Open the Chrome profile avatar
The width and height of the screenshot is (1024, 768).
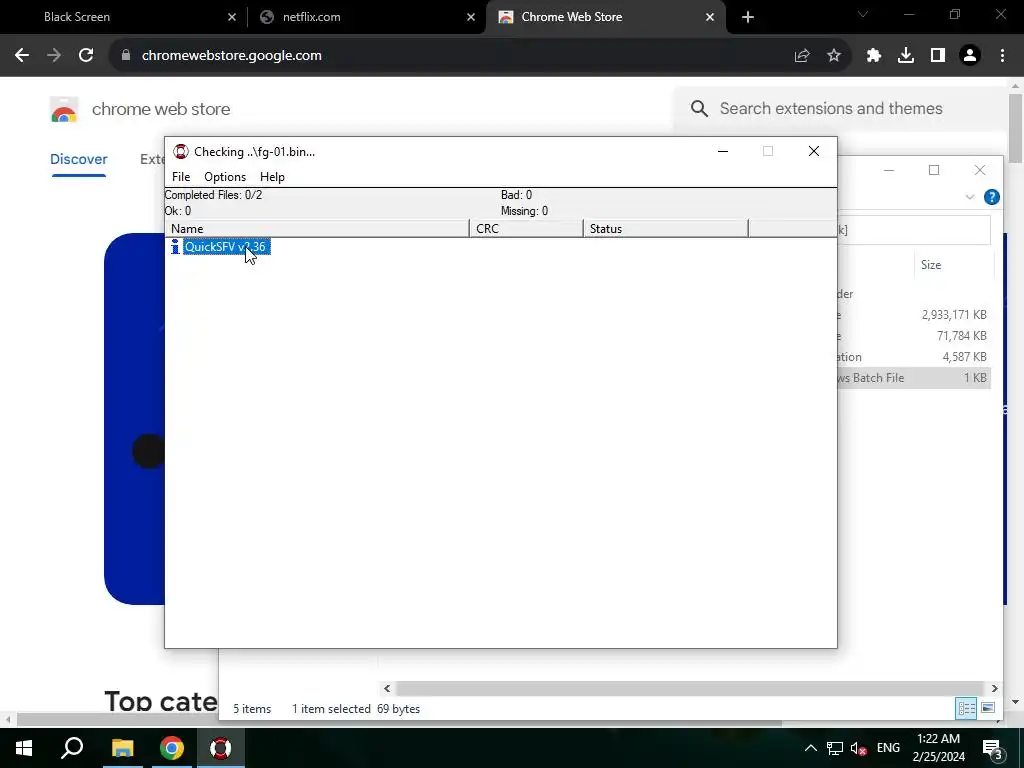[970, 56]
